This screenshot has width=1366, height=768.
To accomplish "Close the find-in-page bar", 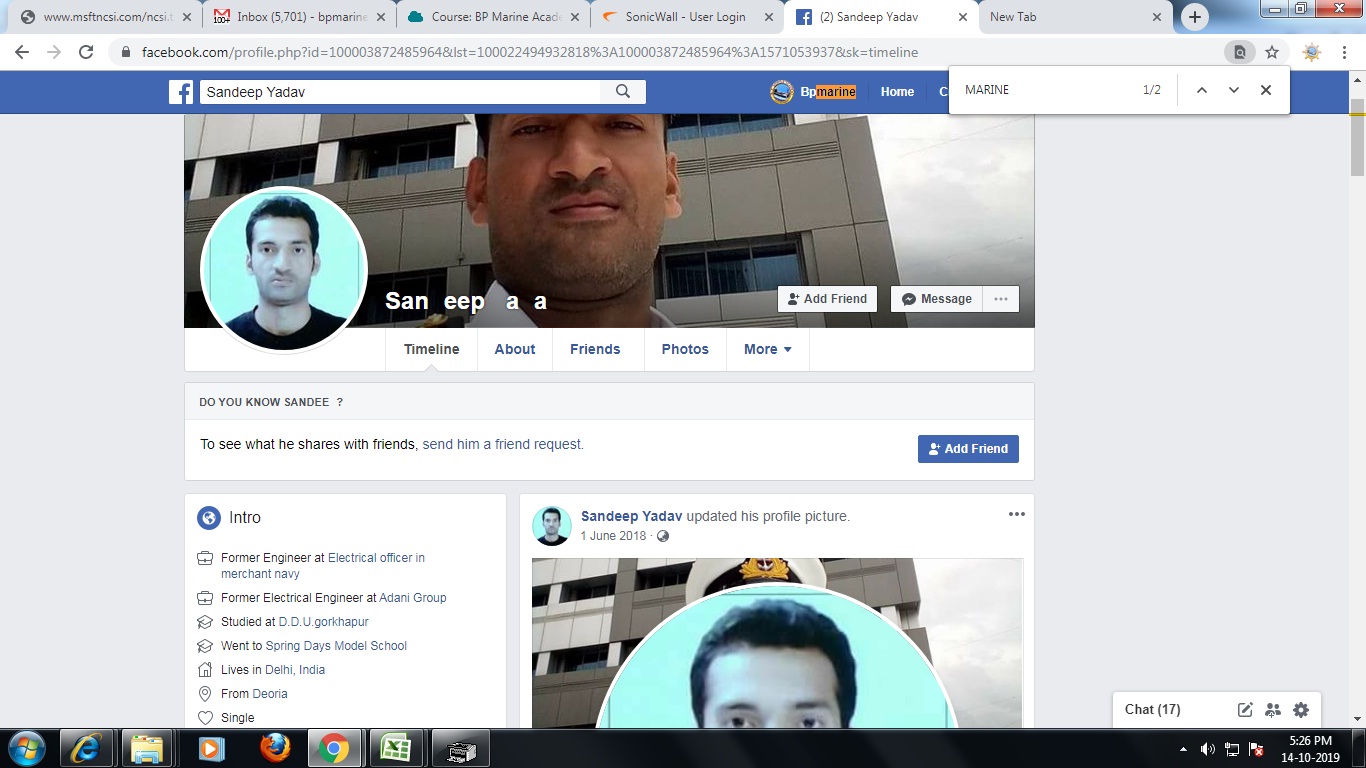I will click(1266, 90).
